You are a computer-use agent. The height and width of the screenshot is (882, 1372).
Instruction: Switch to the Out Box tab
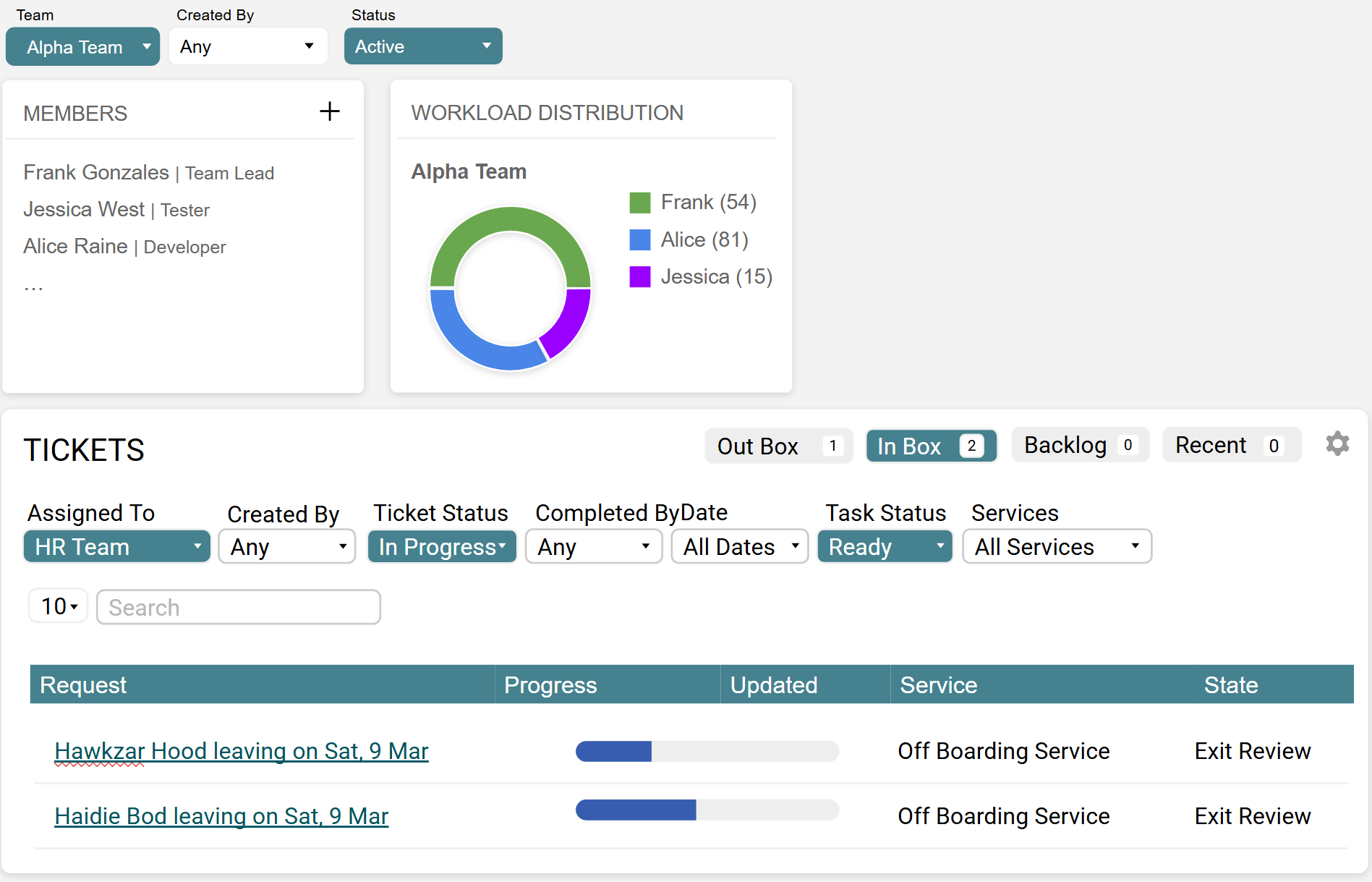(x=778, y=446)
